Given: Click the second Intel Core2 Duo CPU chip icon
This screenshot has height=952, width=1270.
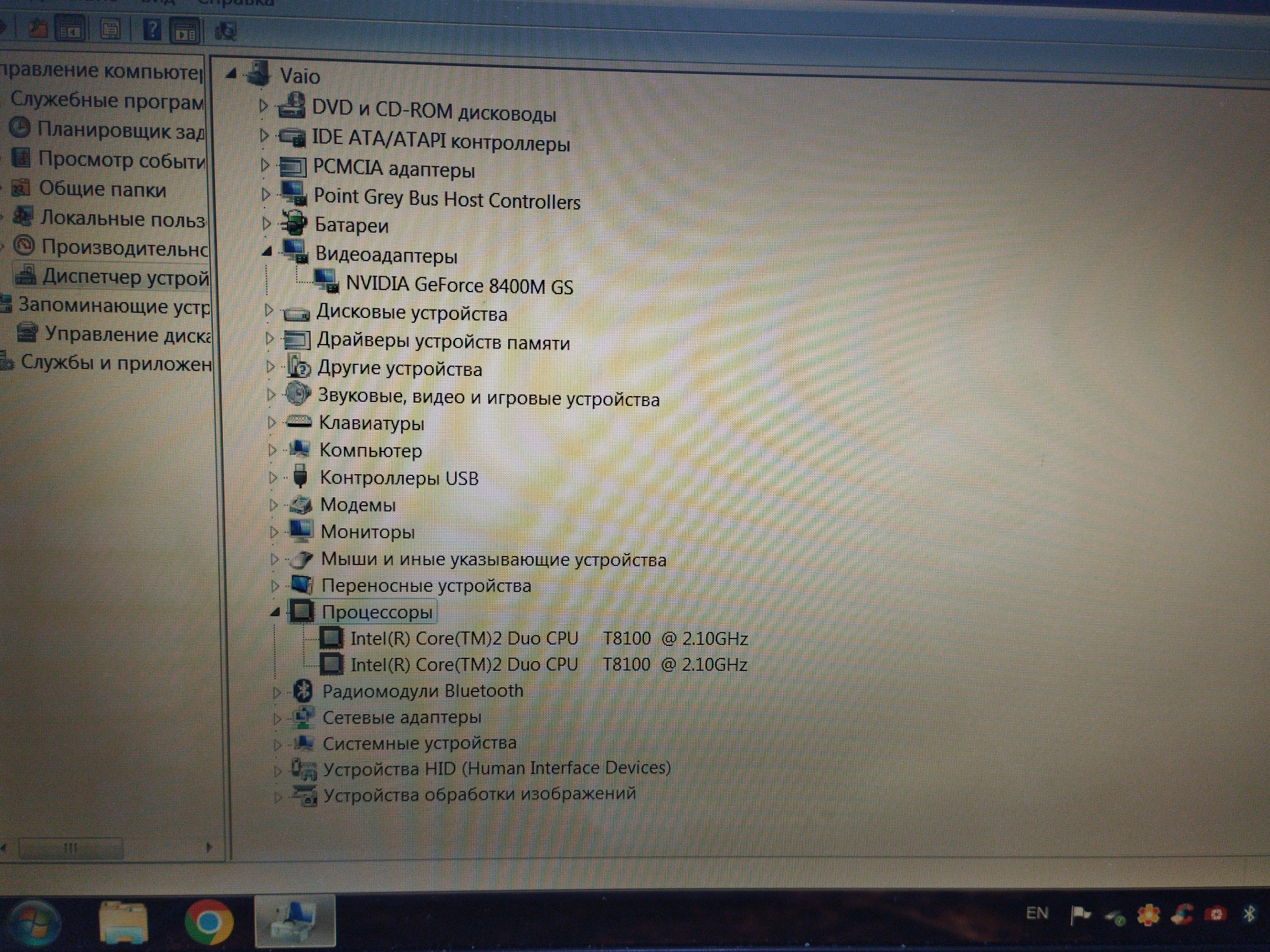Looking at the screenshot, I should point(331,664).
